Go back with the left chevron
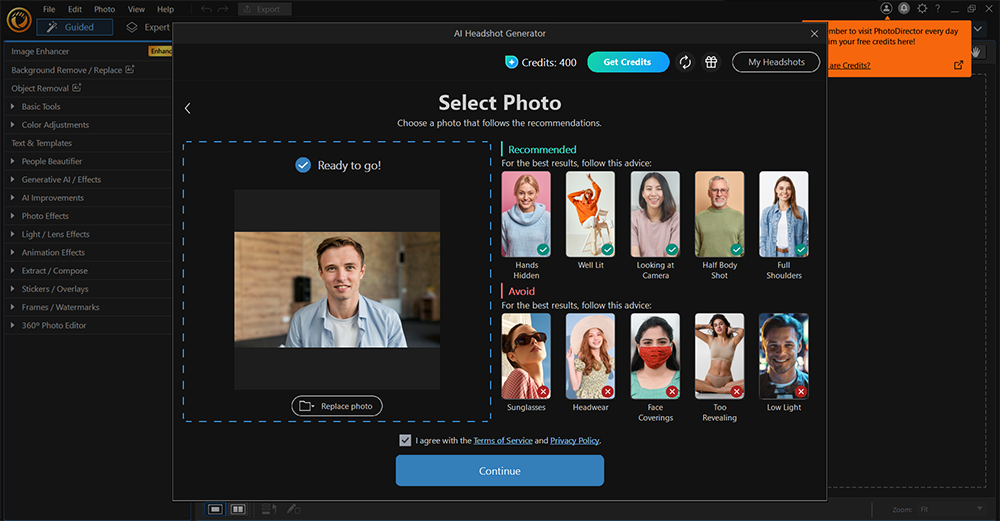This screenshot has height=521, width=1000. click(188, 108)
